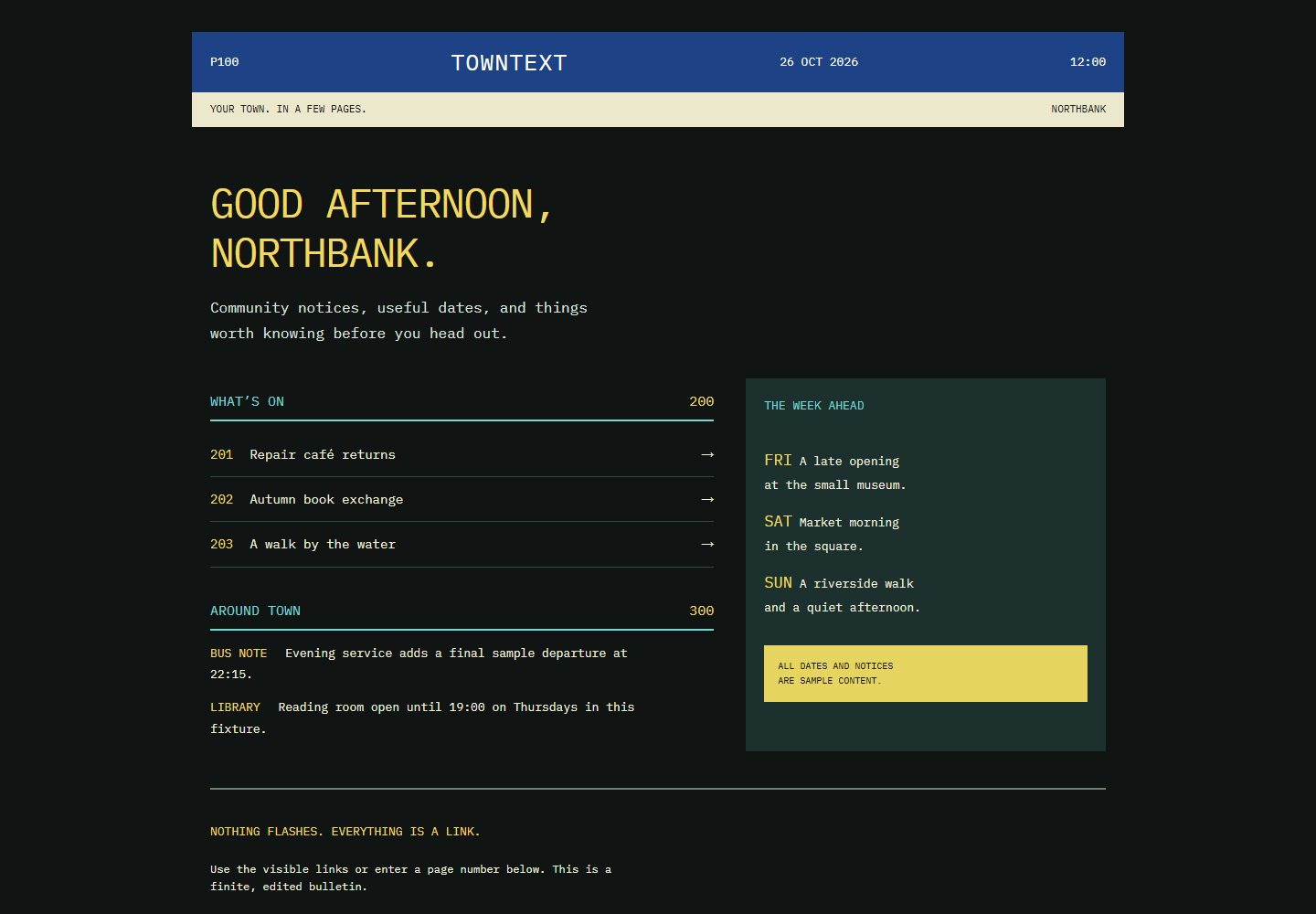Click the yellow sample content notice

[926, 674]
